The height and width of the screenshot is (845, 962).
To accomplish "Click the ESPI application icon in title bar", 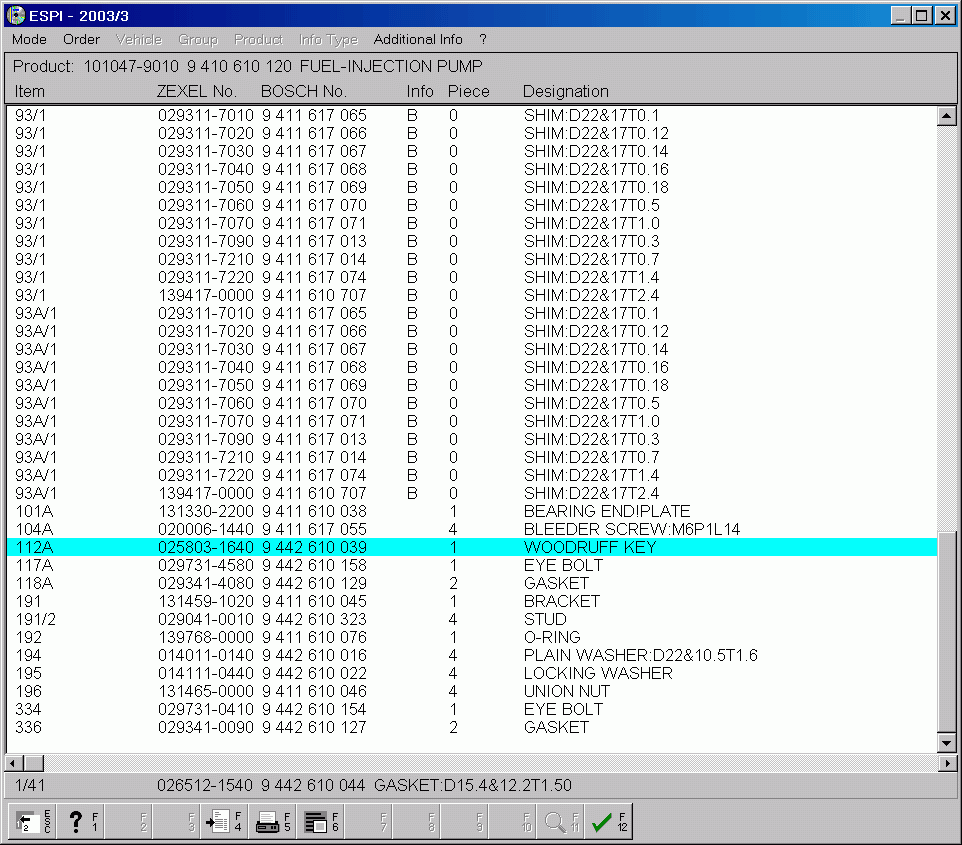I will [15, 15].
